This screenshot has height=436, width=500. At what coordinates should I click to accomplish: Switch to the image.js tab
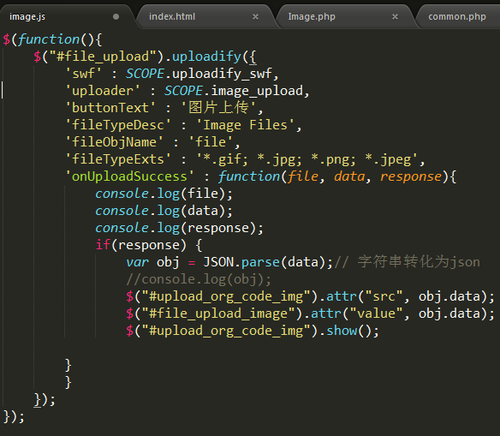pos(27,17)
